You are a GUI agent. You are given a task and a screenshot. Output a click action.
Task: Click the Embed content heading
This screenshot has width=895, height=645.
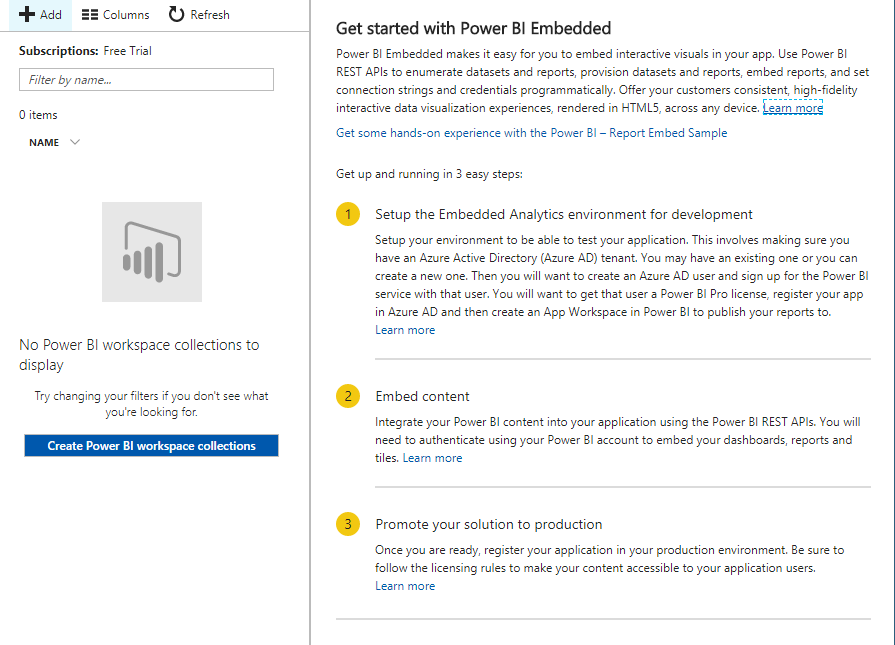(422, 396)
